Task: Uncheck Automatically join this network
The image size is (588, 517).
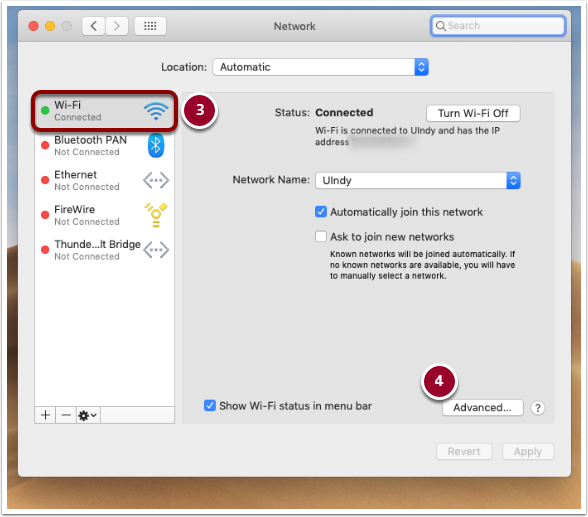Action: (x=321, y=212)
